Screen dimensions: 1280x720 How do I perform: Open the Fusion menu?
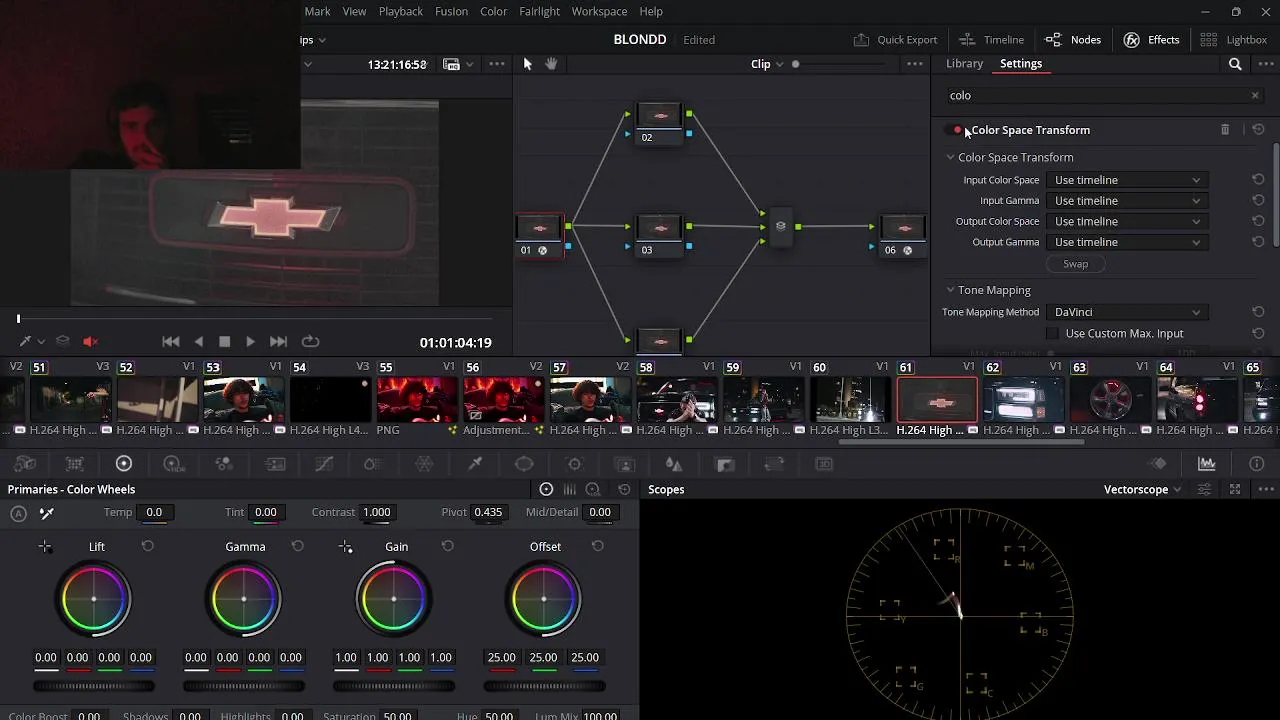click(x=451, y=11)
